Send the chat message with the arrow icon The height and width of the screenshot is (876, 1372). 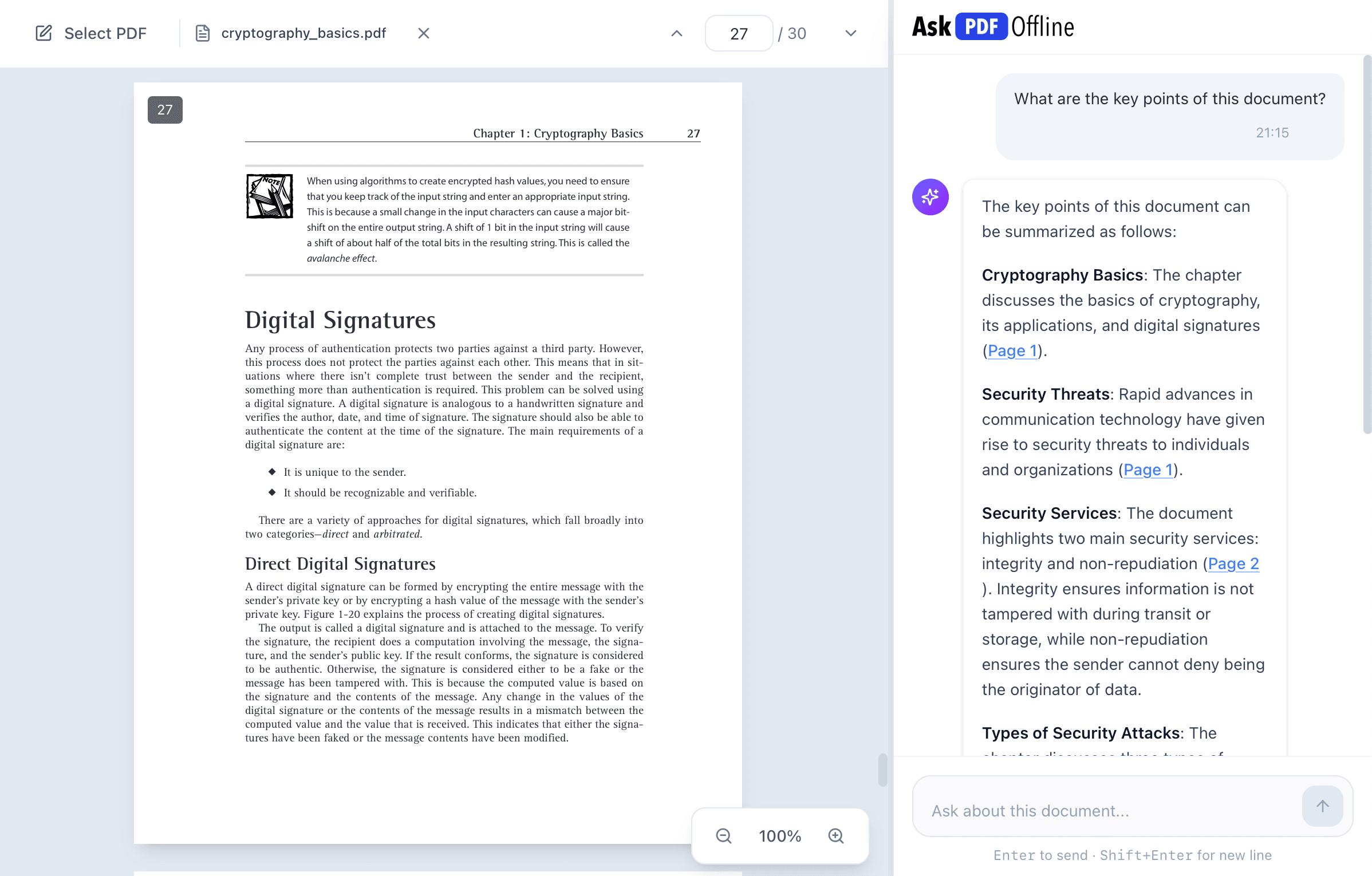click(x=1322, y=806)
